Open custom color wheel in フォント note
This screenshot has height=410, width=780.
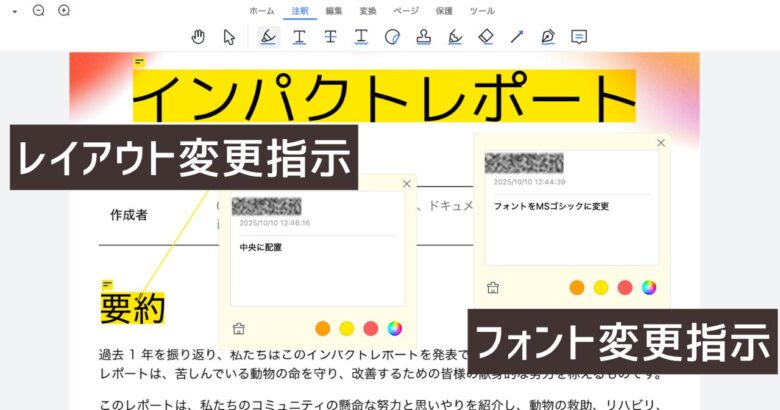649,288
